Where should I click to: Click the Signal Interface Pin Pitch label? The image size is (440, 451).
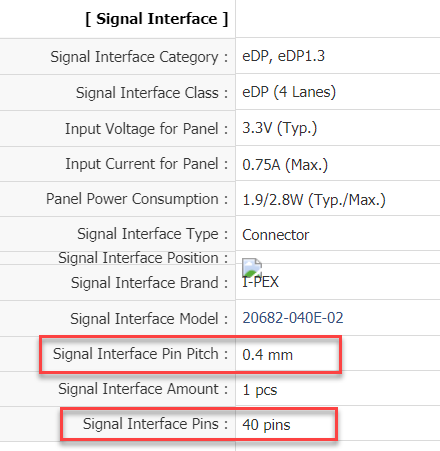pyautogui.click(x=140, y=354)
